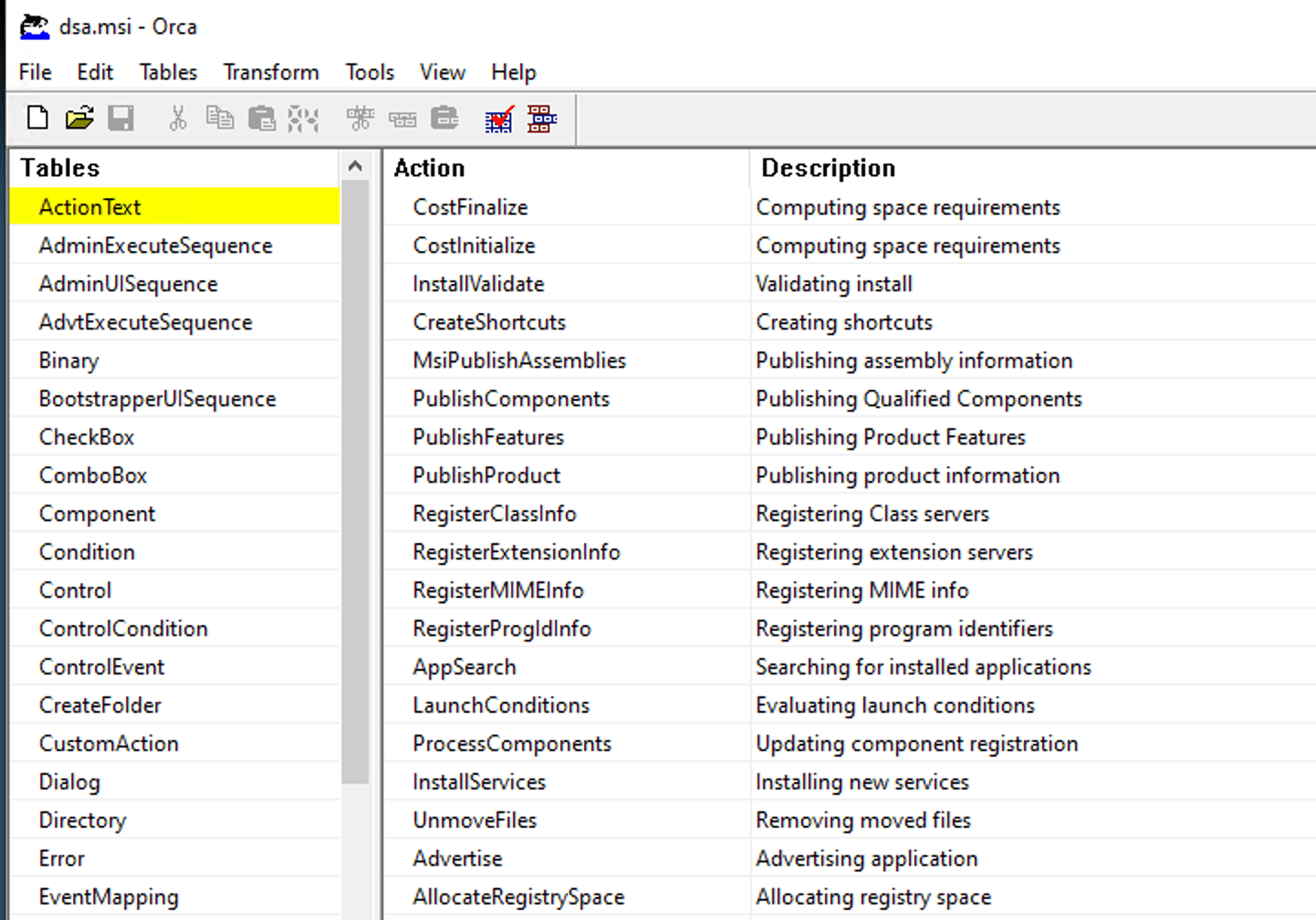
Task: Click the Save floppy disk icon
Action: coord(120,118)
